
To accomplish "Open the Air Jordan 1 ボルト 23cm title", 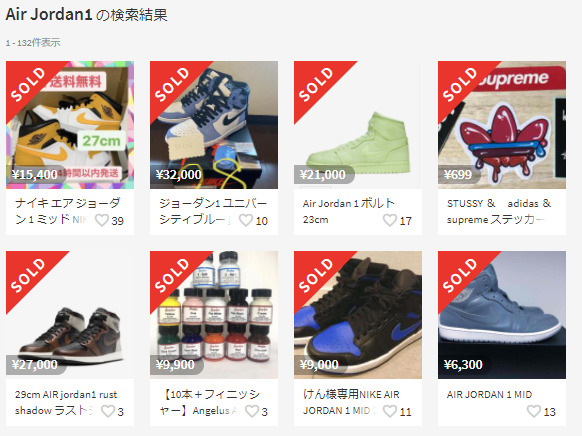I will pos(348,211).
